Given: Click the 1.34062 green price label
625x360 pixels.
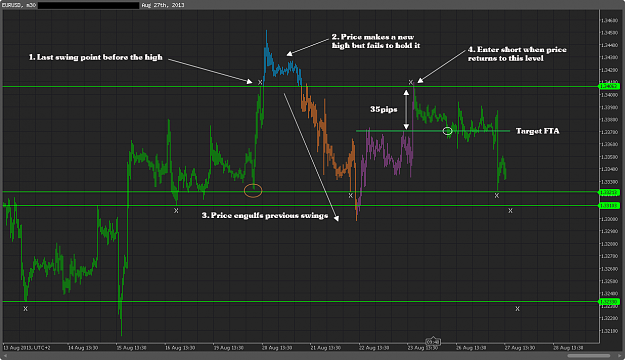Looking at the screenshot, I should [x=609, y=86].
